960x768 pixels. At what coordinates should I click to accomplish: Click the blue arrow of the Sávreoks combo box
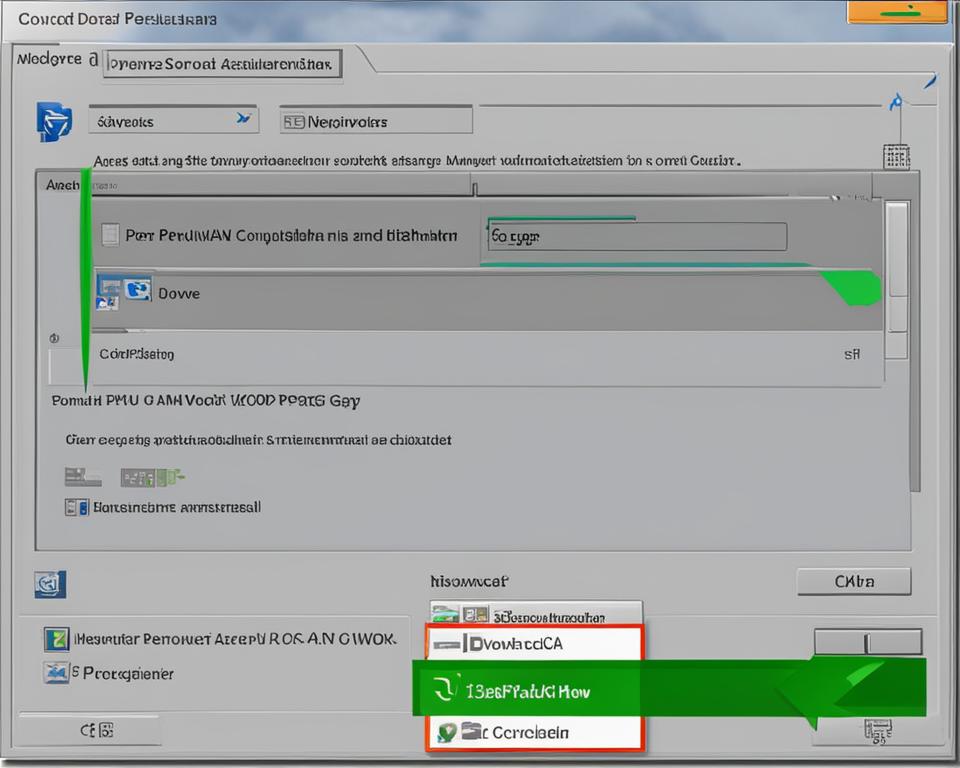click(244, 118)
